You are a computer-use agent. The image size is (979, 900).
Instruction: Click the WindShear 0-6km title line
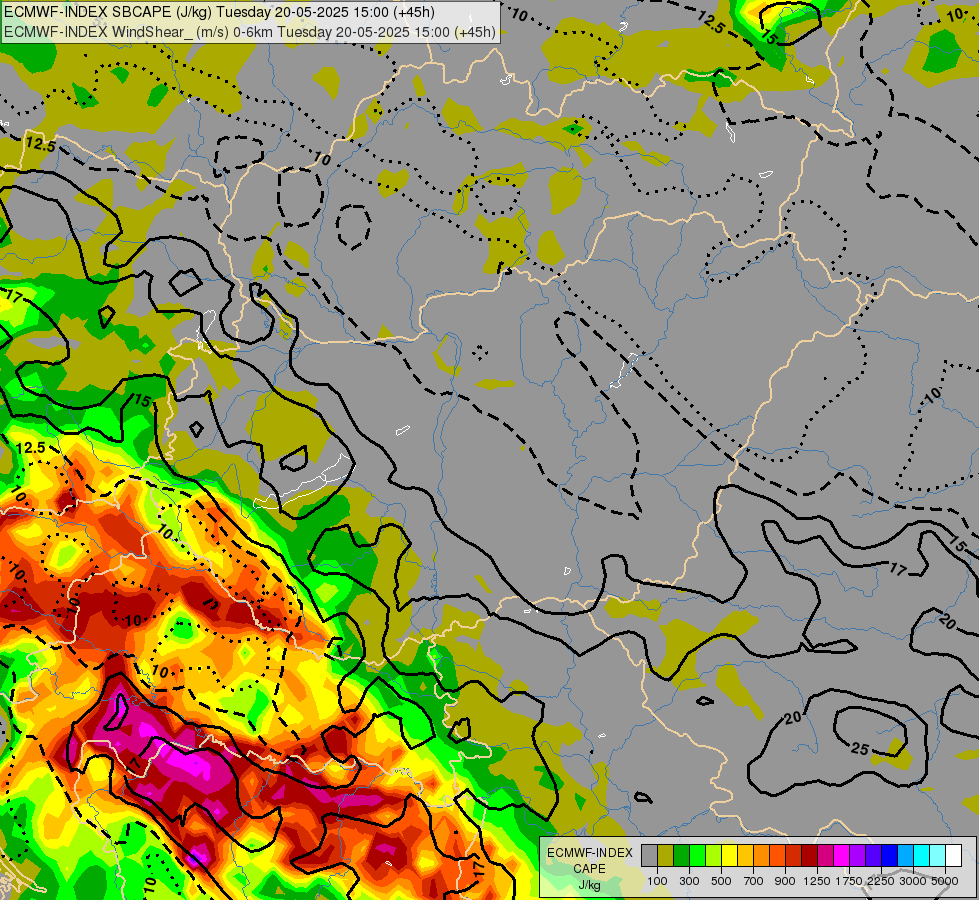tap(250, 32)
